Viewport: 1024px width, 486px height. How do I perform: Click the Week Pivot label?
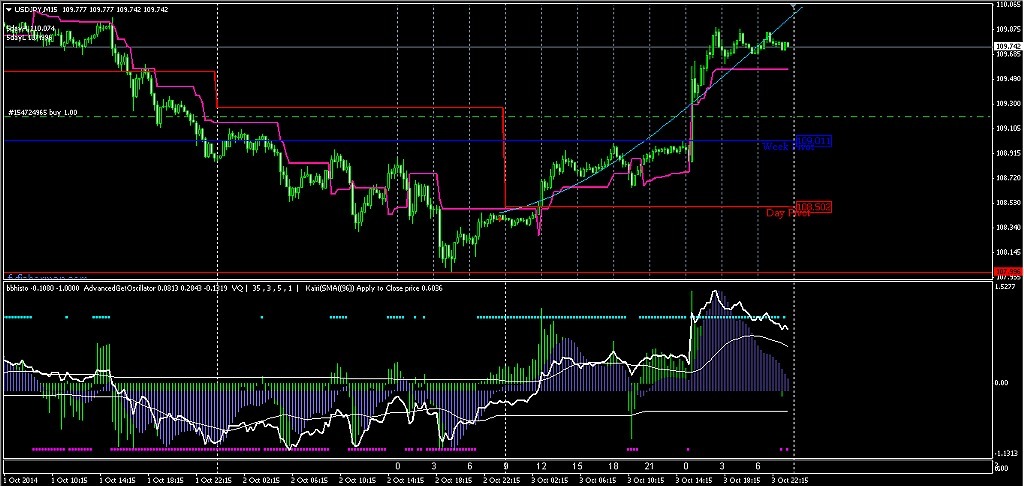[x=788, y=146]
